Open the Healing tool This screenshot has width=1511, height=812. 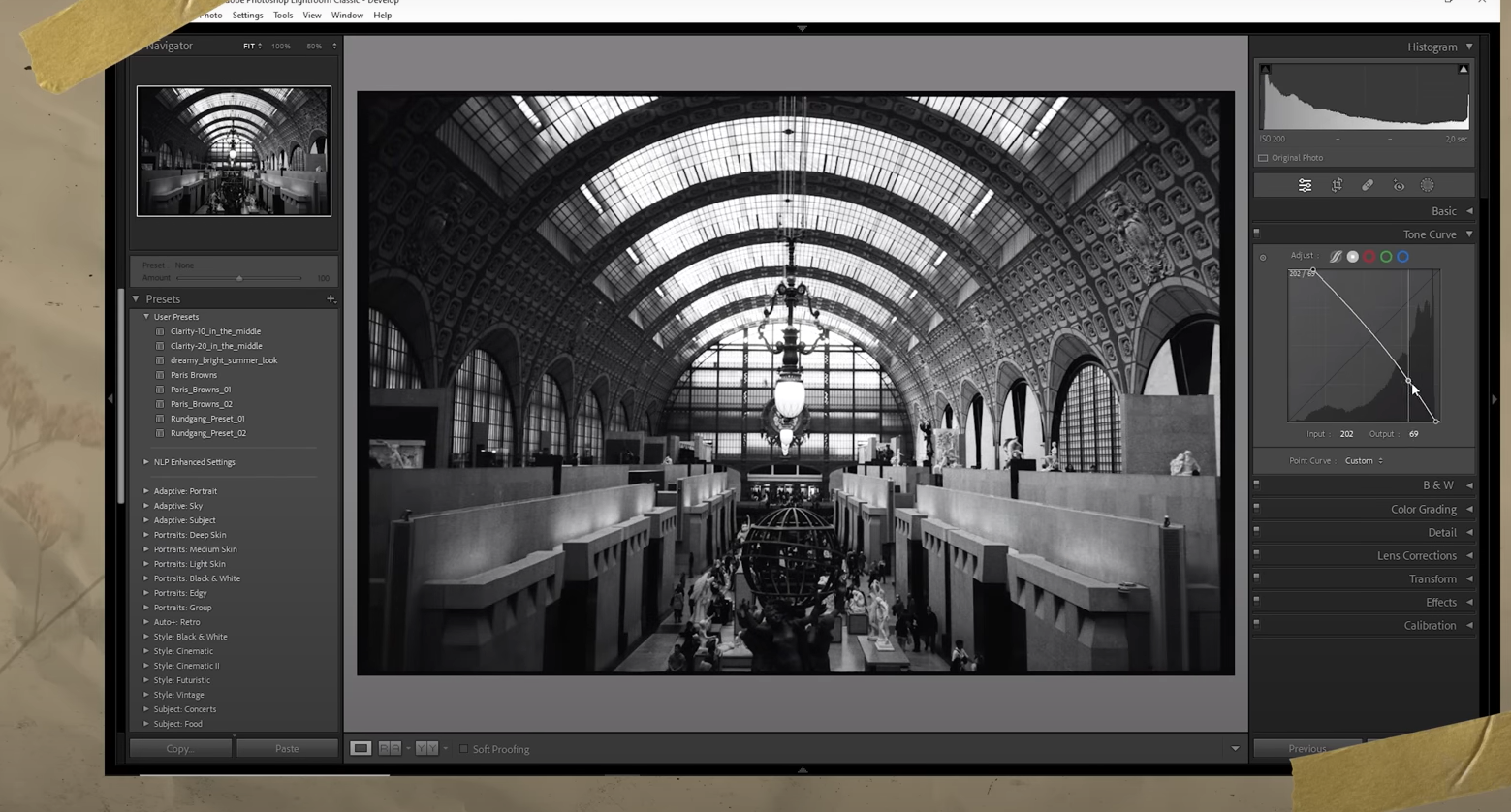pos(1368,185)
